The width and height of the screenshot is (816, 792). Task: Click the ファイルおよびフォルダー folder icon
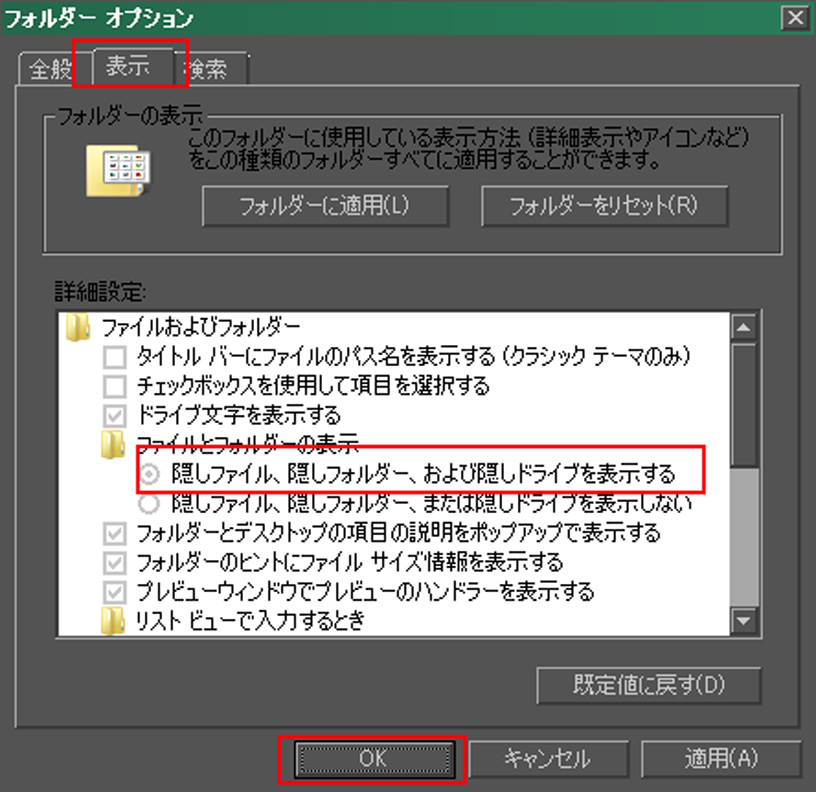(78, 327)
